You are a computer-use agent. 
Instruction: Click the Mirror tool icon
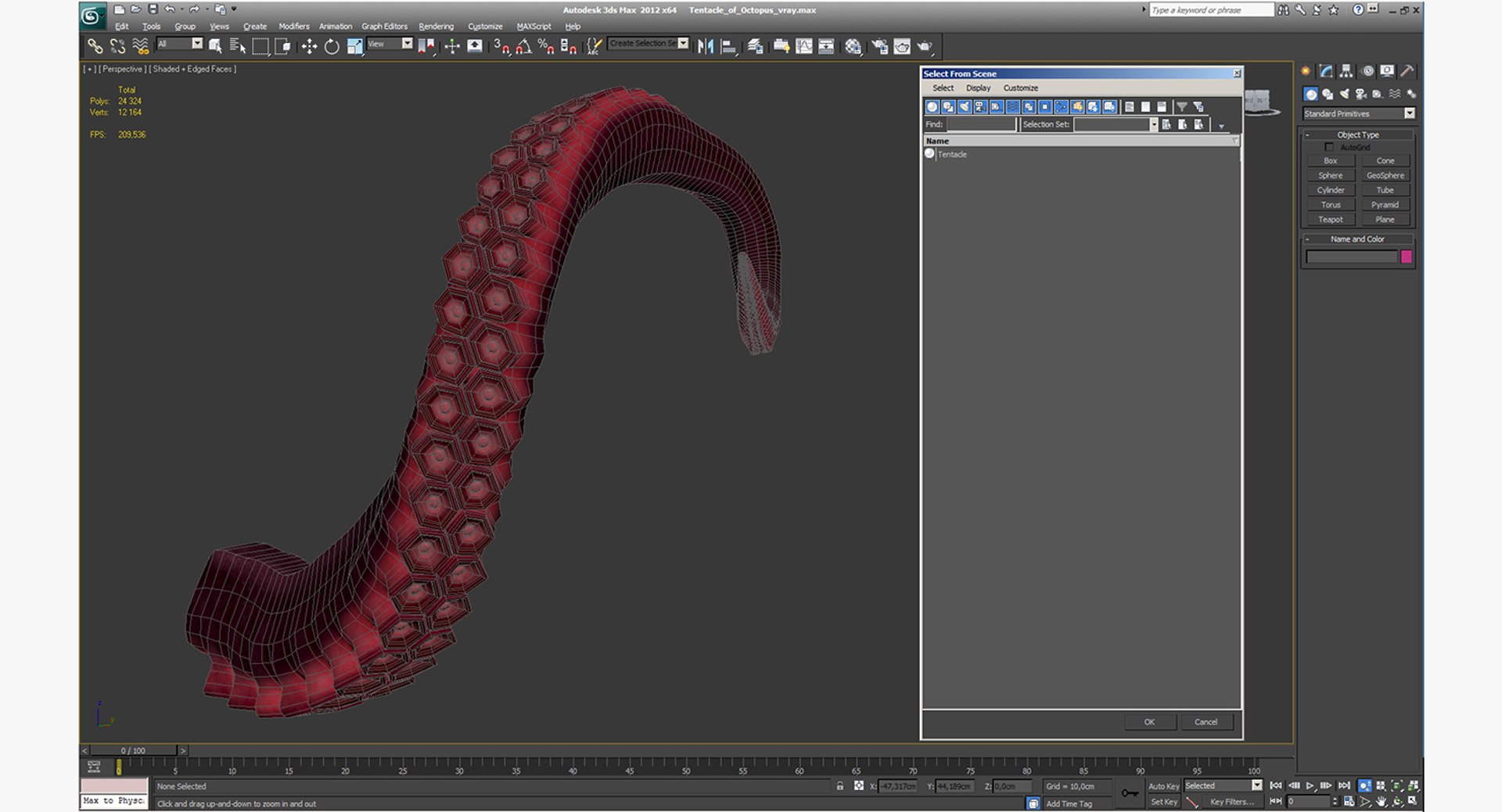pos(706,47)
